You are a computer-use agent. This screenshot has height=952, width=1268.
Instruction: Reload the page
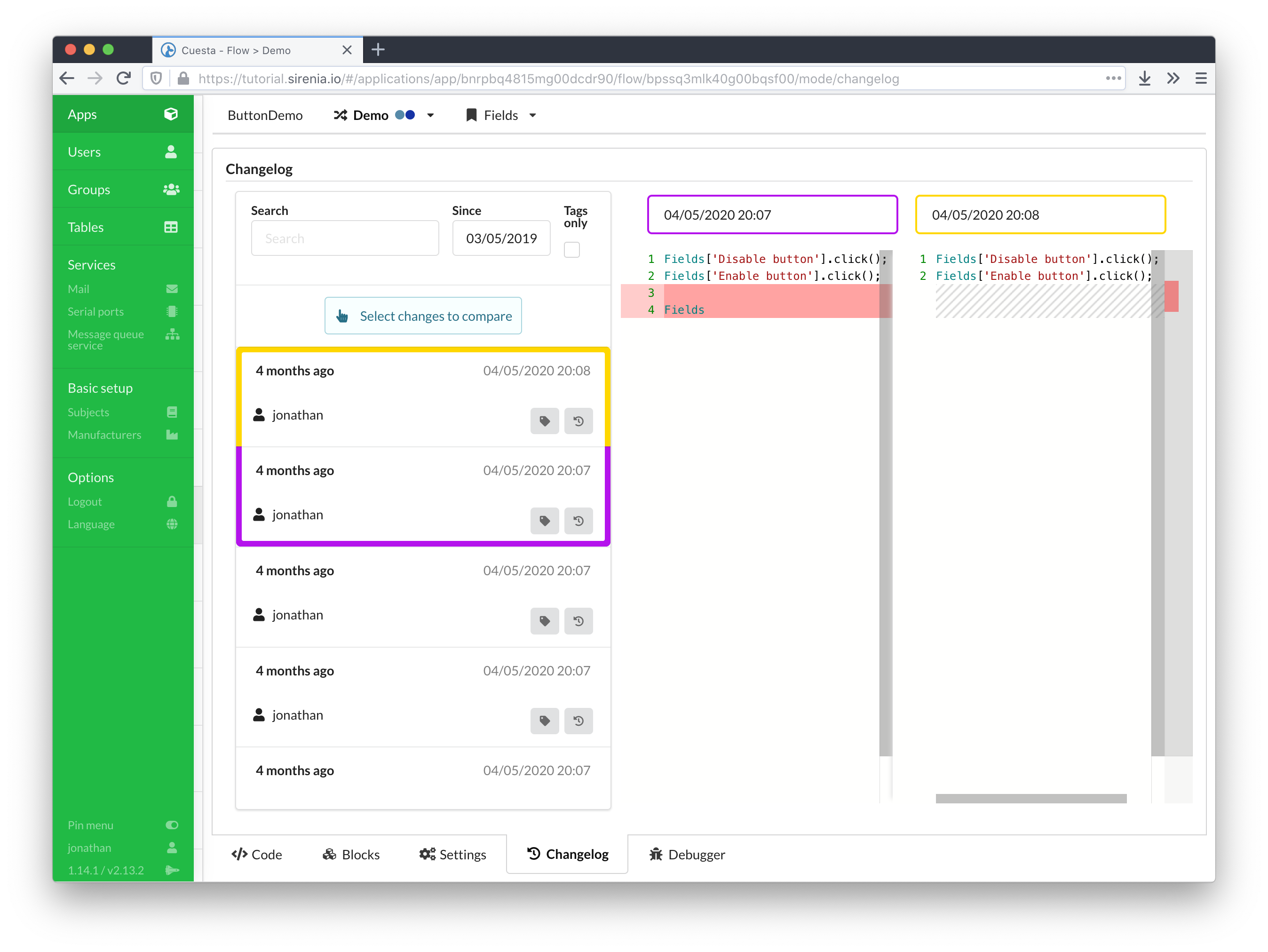(x=123, y=79)
